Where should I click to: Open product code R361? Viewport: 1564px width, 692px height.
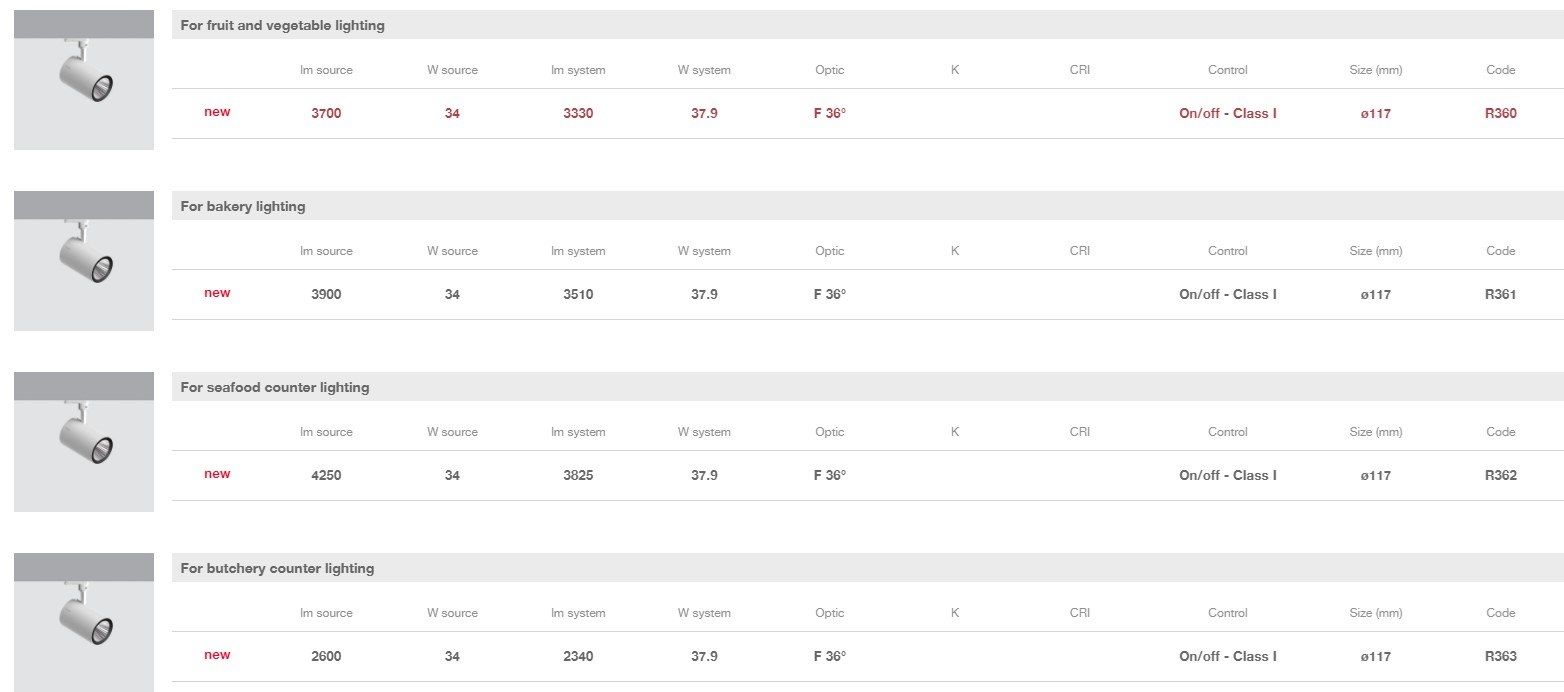(x=1500, y=294)
